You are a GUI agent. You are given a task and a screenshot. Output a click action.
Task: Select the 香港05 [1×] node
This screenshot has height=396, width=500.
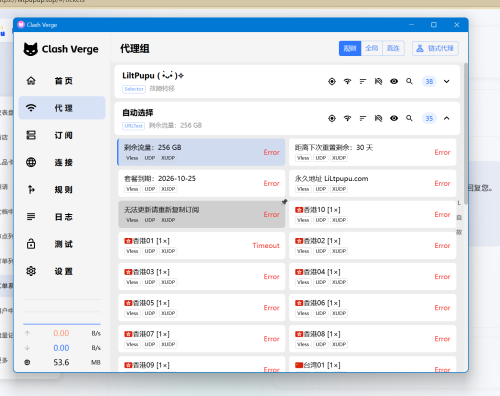tap(201, 308)
